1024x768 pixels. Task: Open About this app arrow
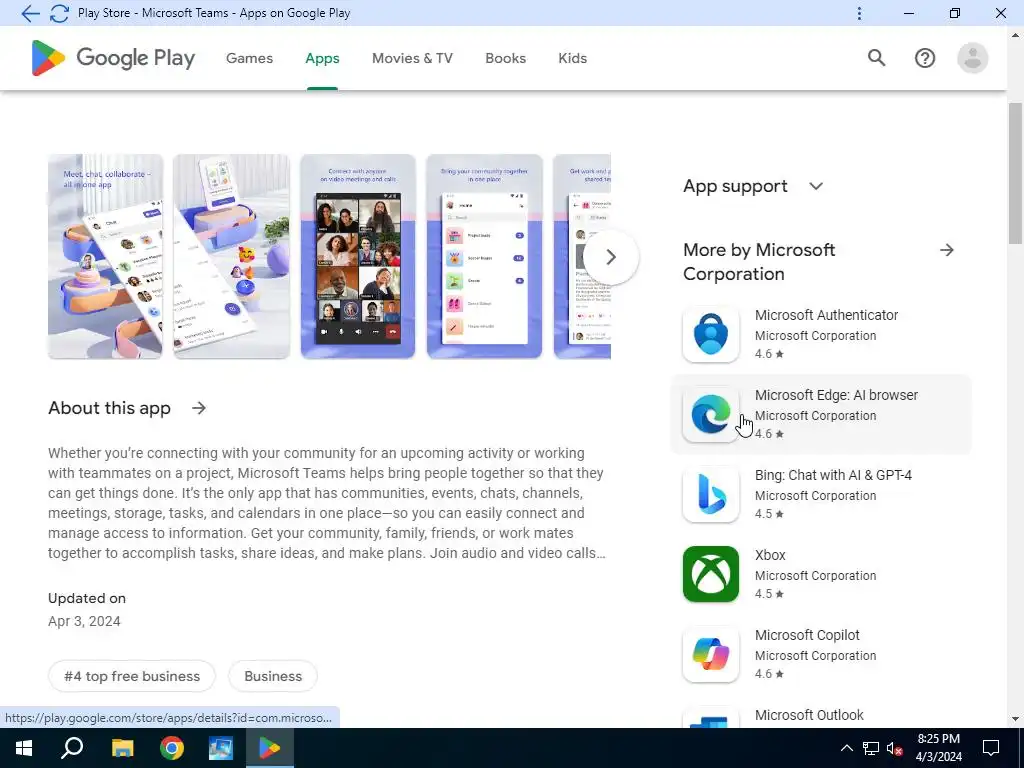click(199, 408)
